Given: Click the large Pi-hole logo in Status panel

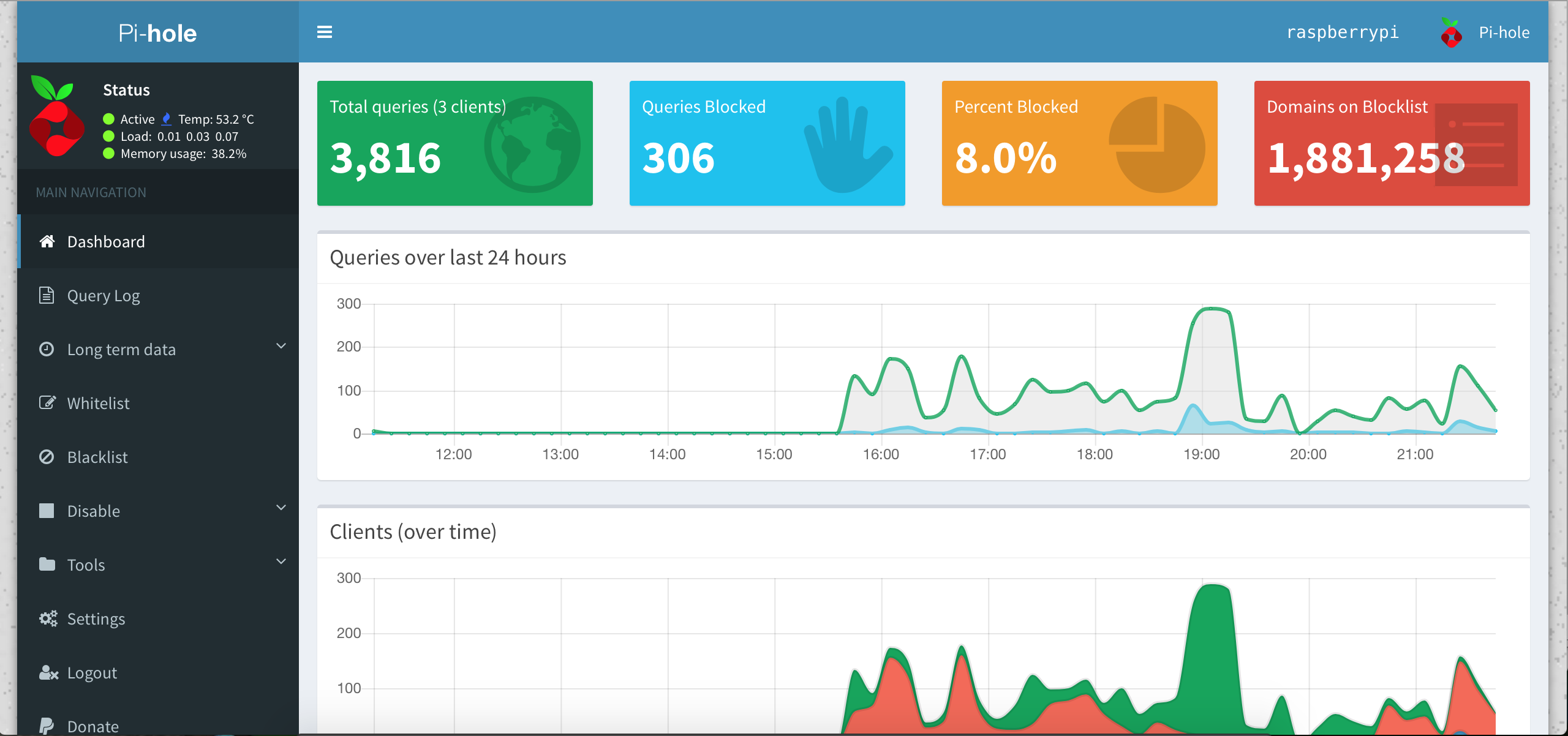Looking at the screenshot, I should [x=56, y=116].
